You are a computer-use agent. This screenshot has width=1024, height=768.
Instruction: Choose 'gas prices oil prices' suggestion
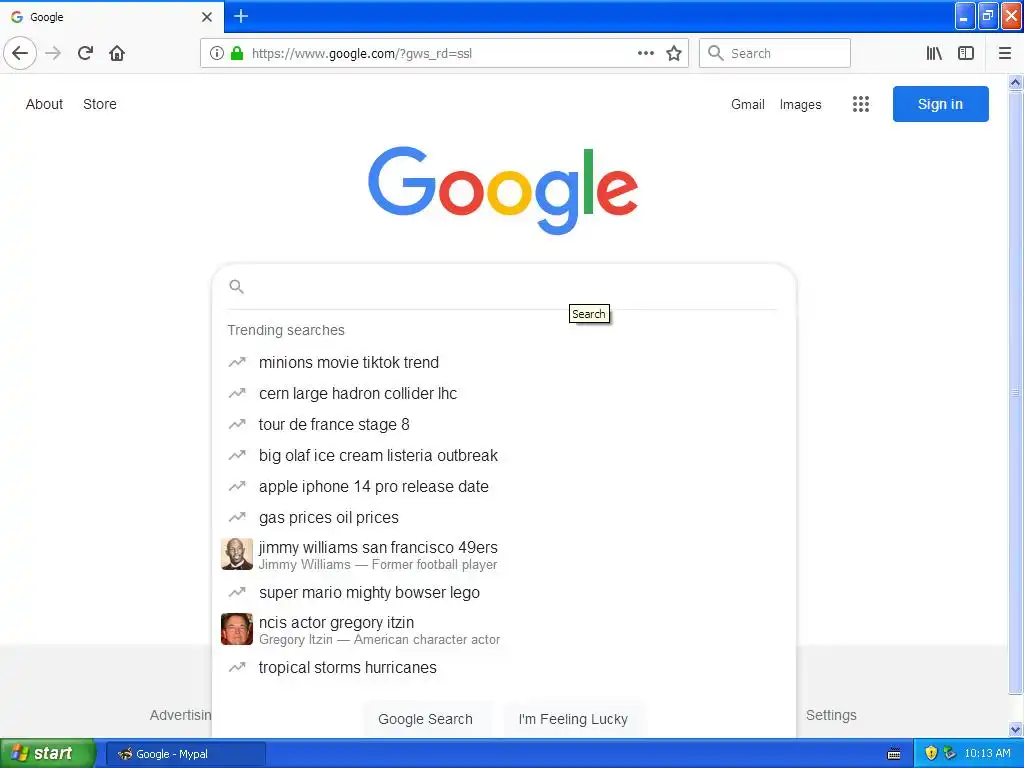[503, 517]
